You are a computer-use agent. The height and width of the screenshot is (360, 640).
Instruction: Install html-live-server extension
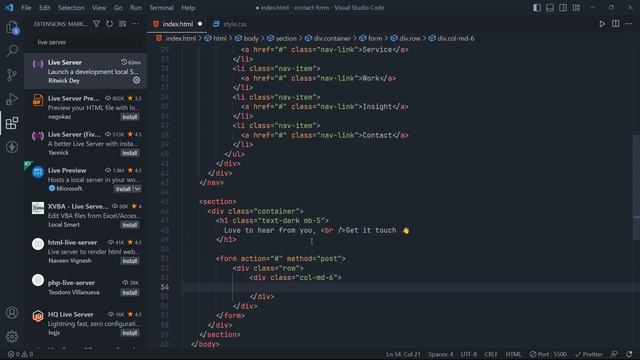point(130,261)
